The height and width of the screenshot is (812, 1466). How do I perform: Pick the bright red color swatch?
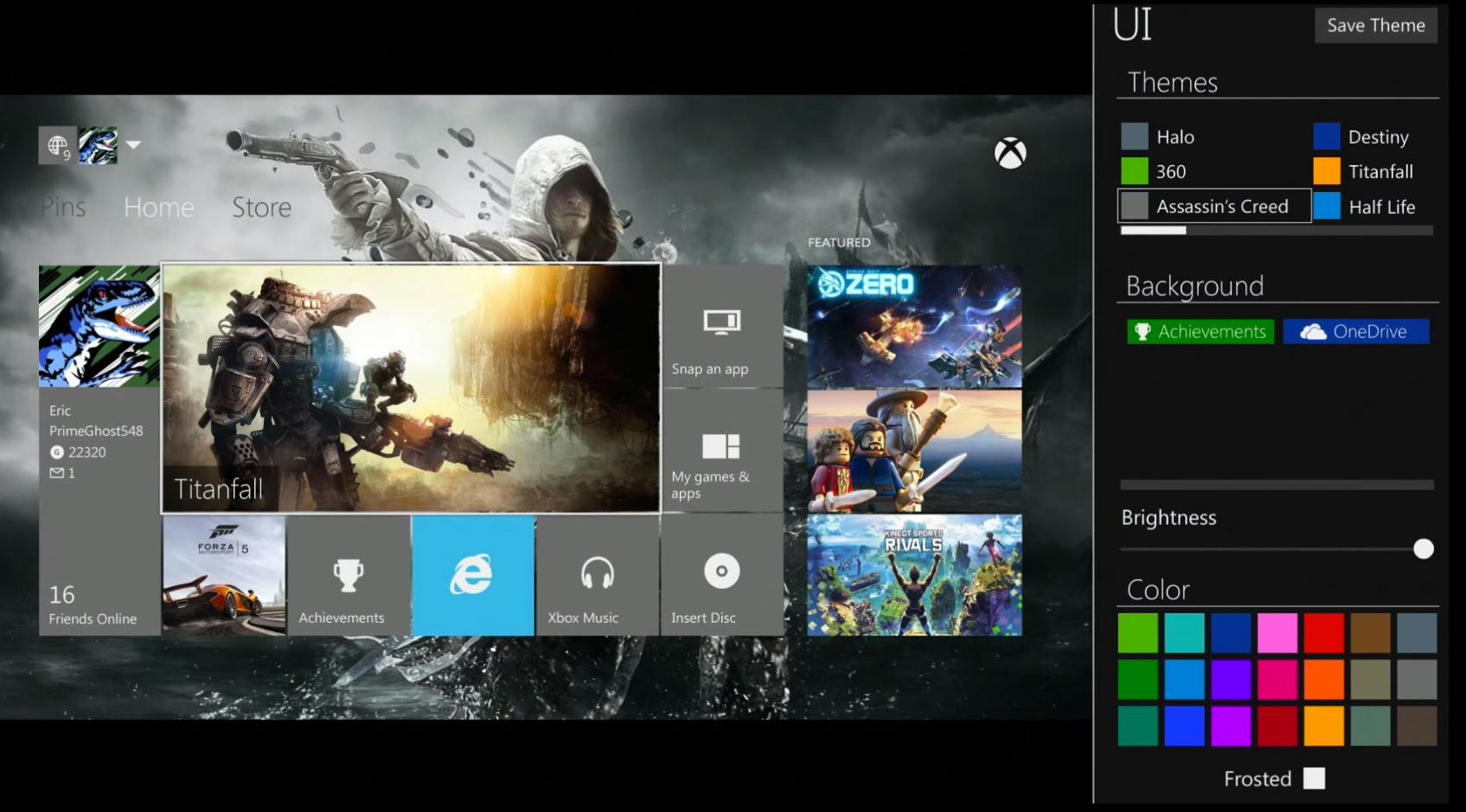1324,633
